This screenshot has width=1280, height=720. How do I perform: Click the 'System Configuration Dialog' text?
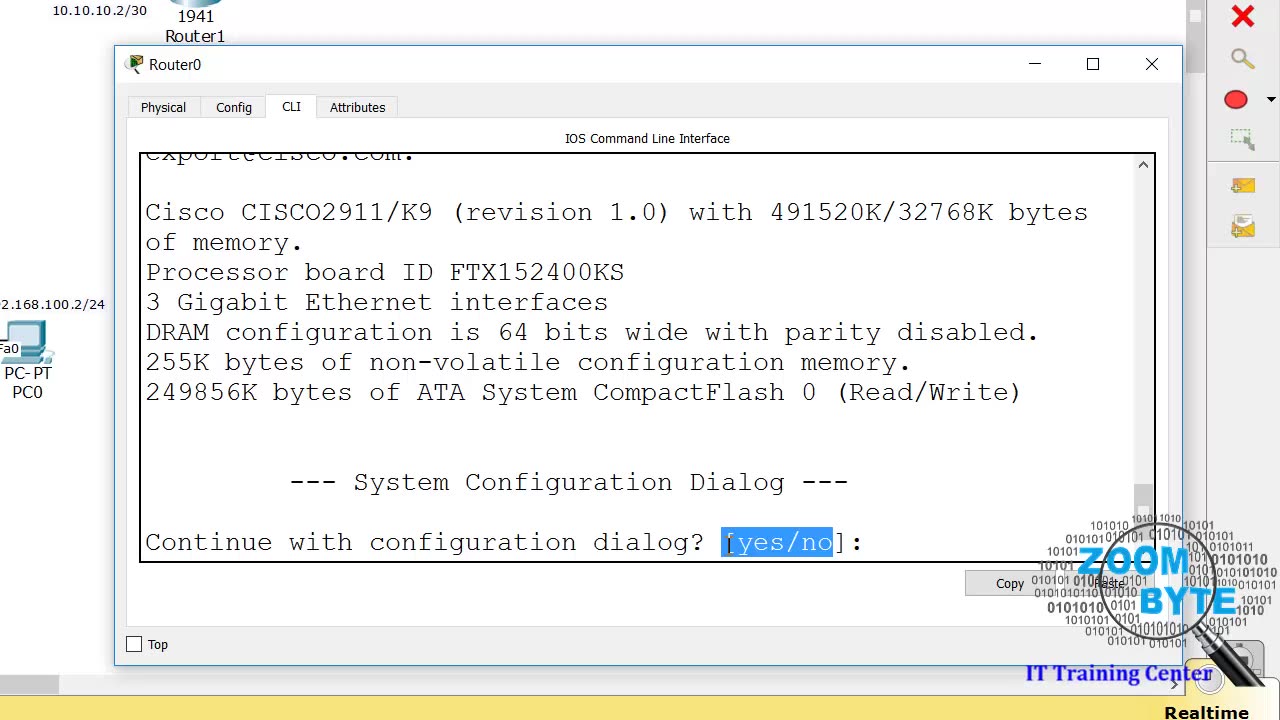pos(569,482)
